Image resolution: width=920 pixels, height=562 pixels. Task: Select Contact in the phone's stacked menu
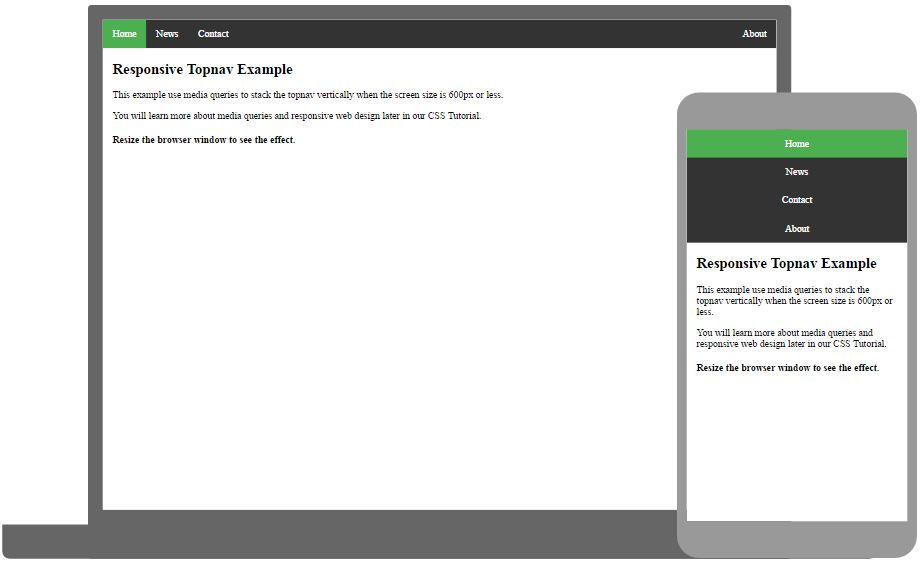[796, 200]
